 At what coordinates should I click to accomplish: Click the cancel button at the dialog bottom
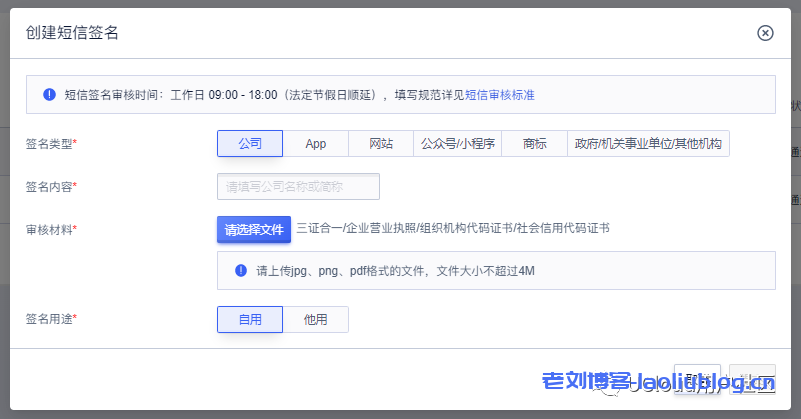coord(697,380)
